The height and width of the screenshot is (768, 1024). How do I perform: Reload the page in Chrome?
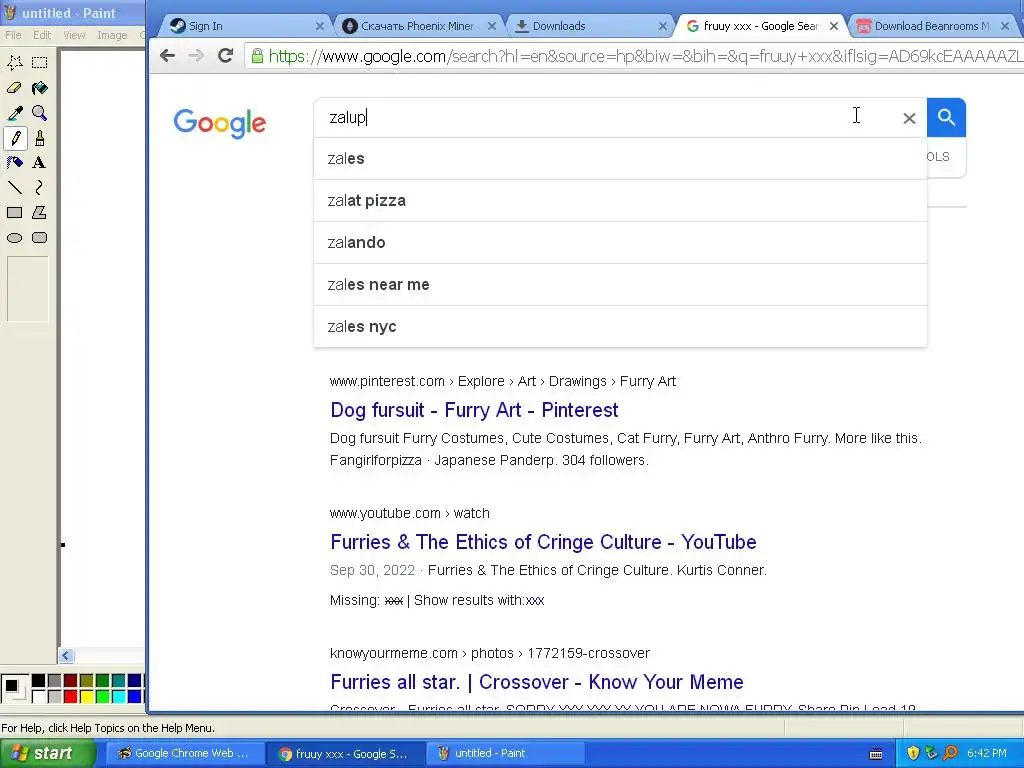(225, 56)
